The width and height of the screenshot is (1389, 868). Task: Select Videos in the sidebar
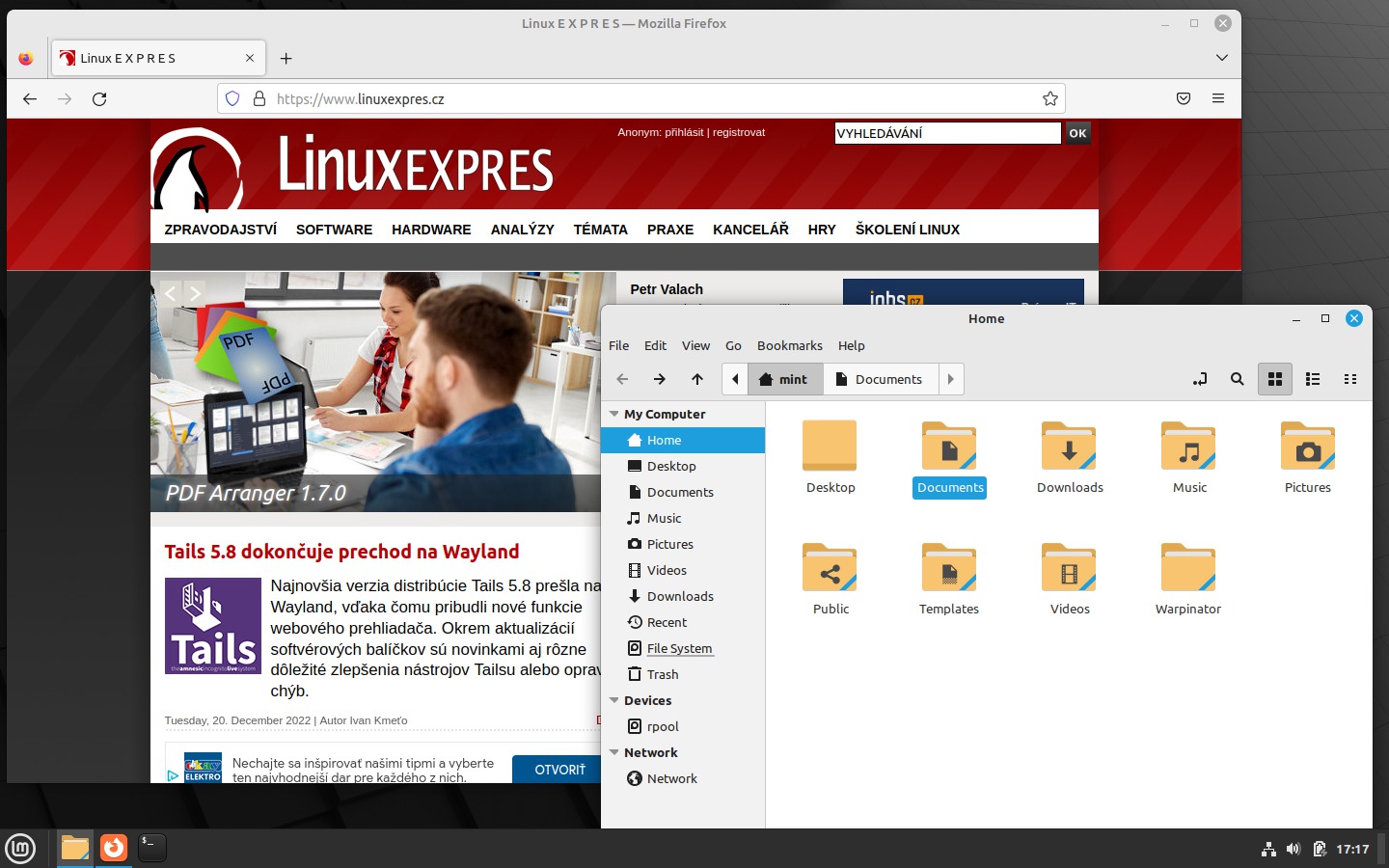point(683,570)
